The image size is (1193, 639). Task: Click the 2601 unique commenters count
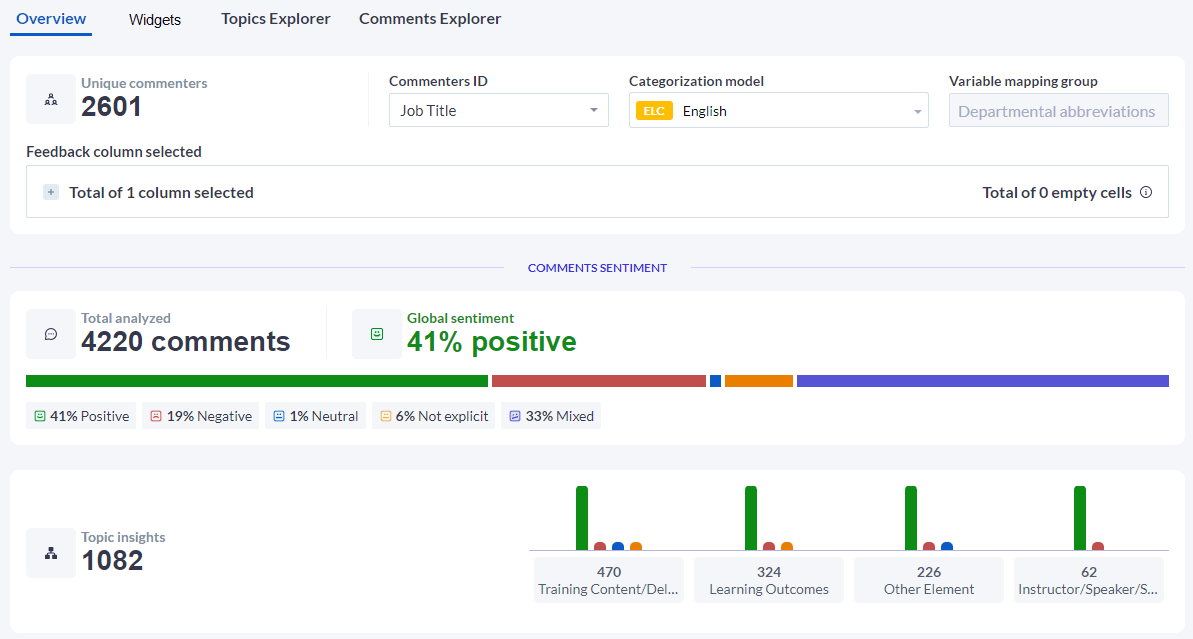111,106
